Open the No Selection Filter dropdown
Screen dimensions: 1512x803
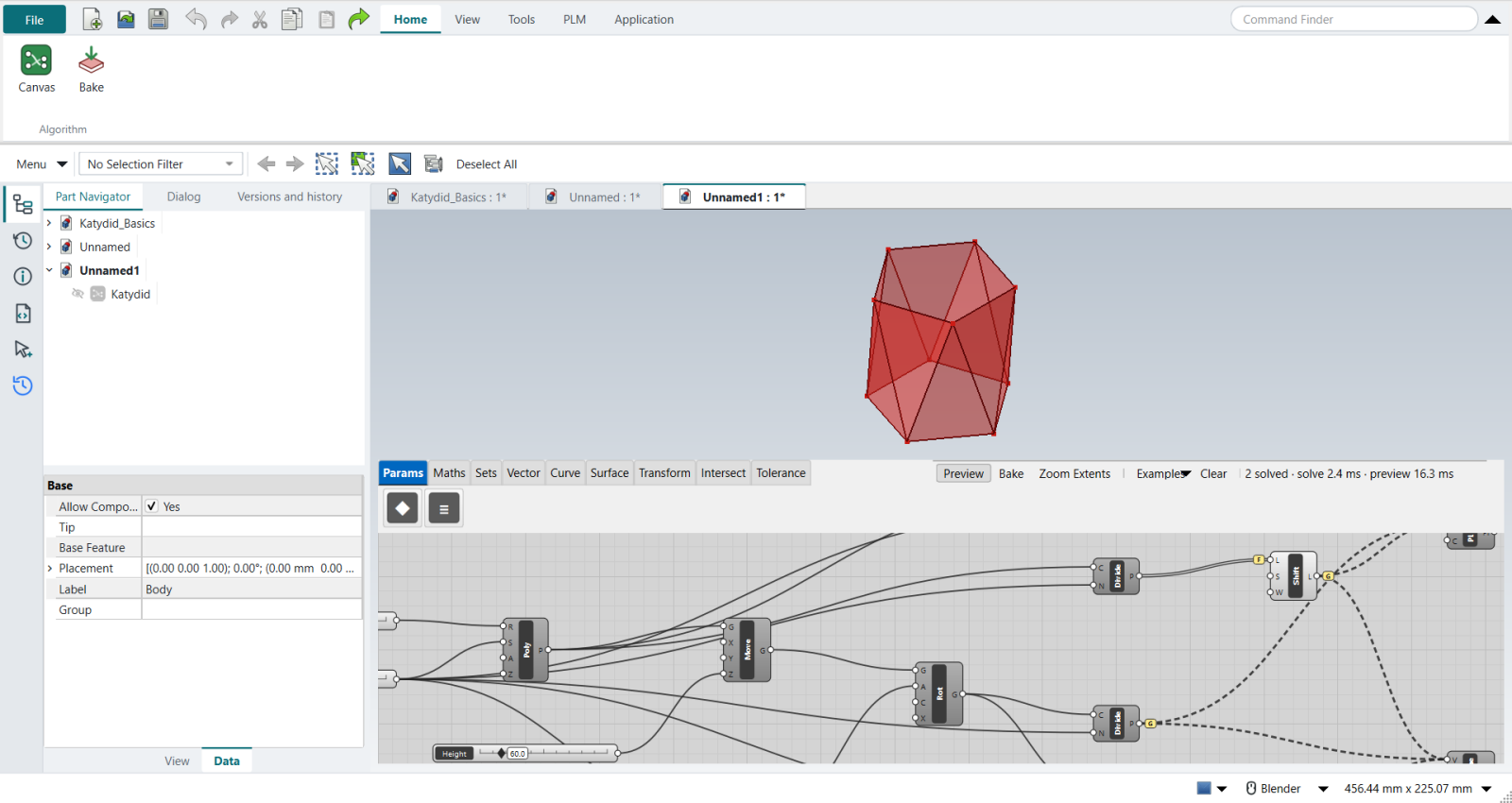[x=161, y=163]
